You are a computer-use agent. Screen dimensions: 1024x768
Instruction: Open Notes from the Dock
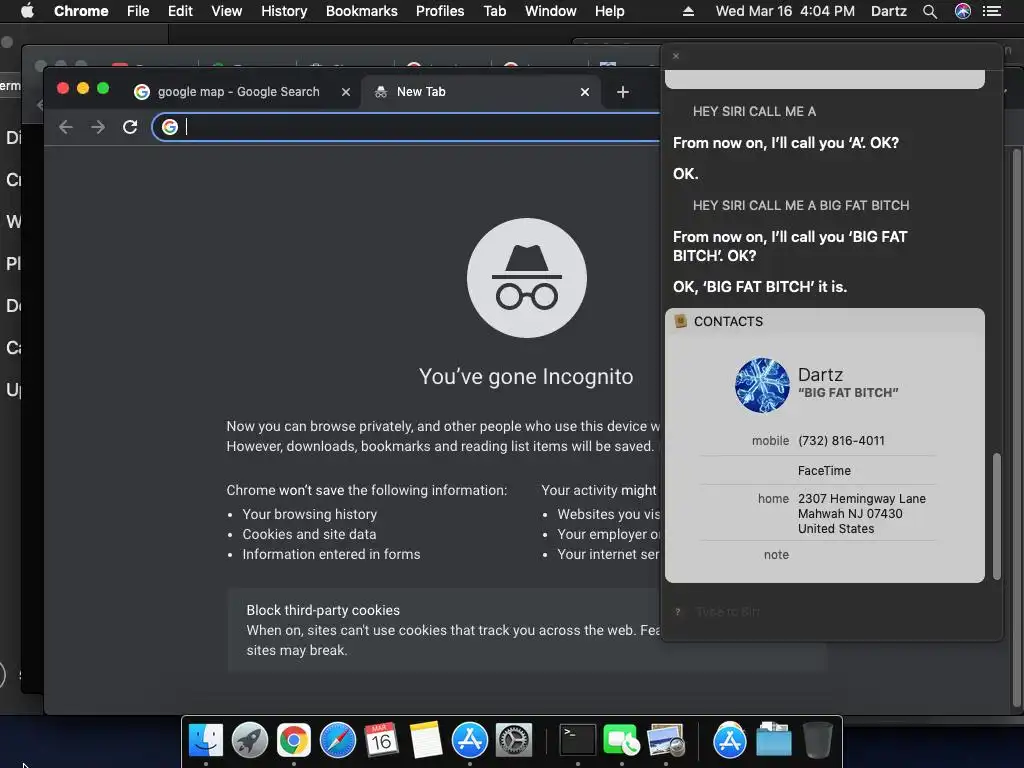click(426, 740)
